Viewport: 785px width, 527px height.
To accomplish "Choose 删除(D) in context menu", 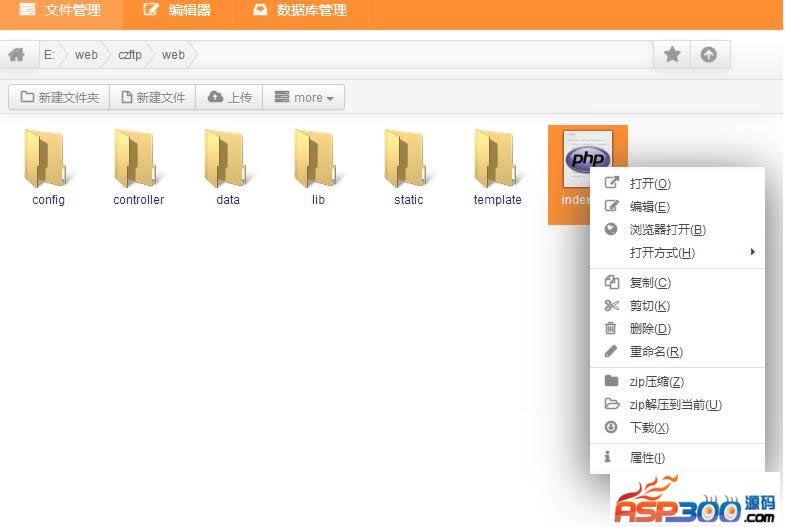I will [677, 328].
